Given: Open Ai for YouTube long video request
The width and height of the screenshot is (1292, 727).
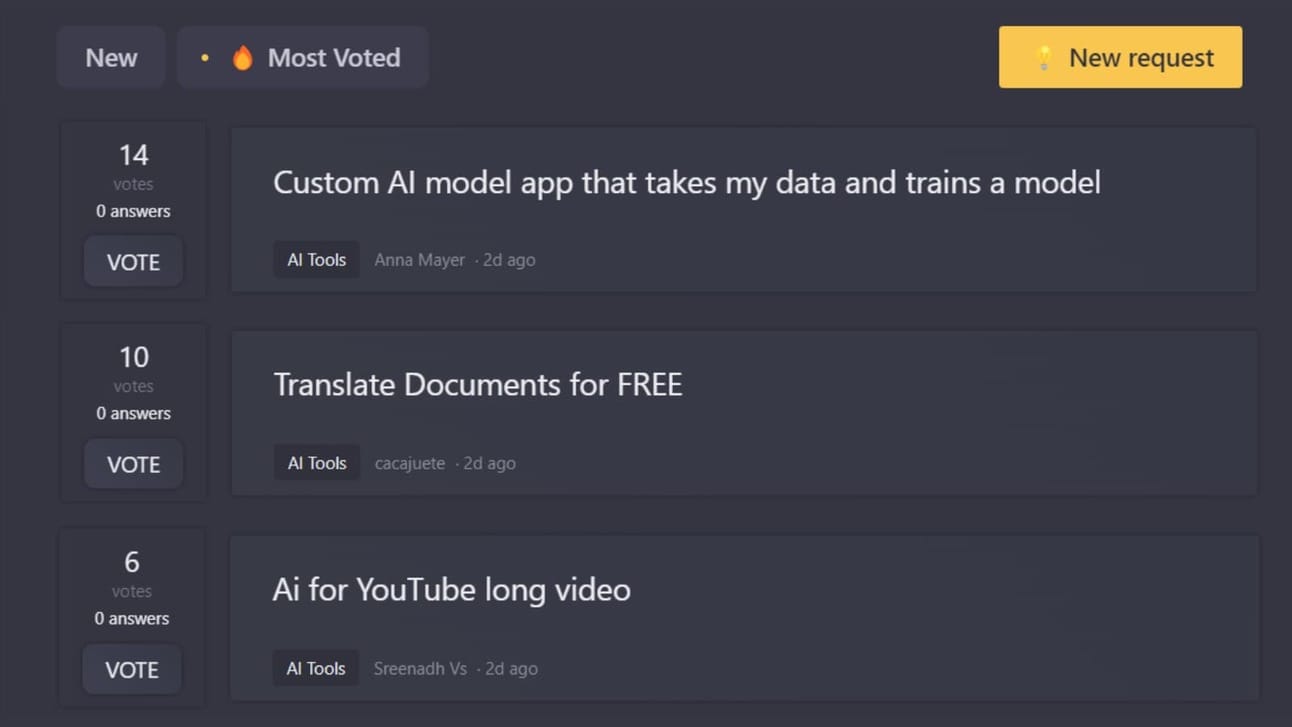Looking at the screenshot, I should 451,589.
